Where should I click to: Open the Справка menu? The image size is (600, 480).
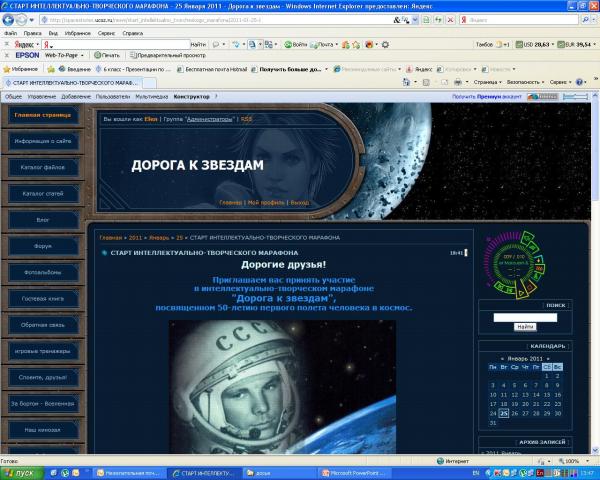click(x=132, y=33)
